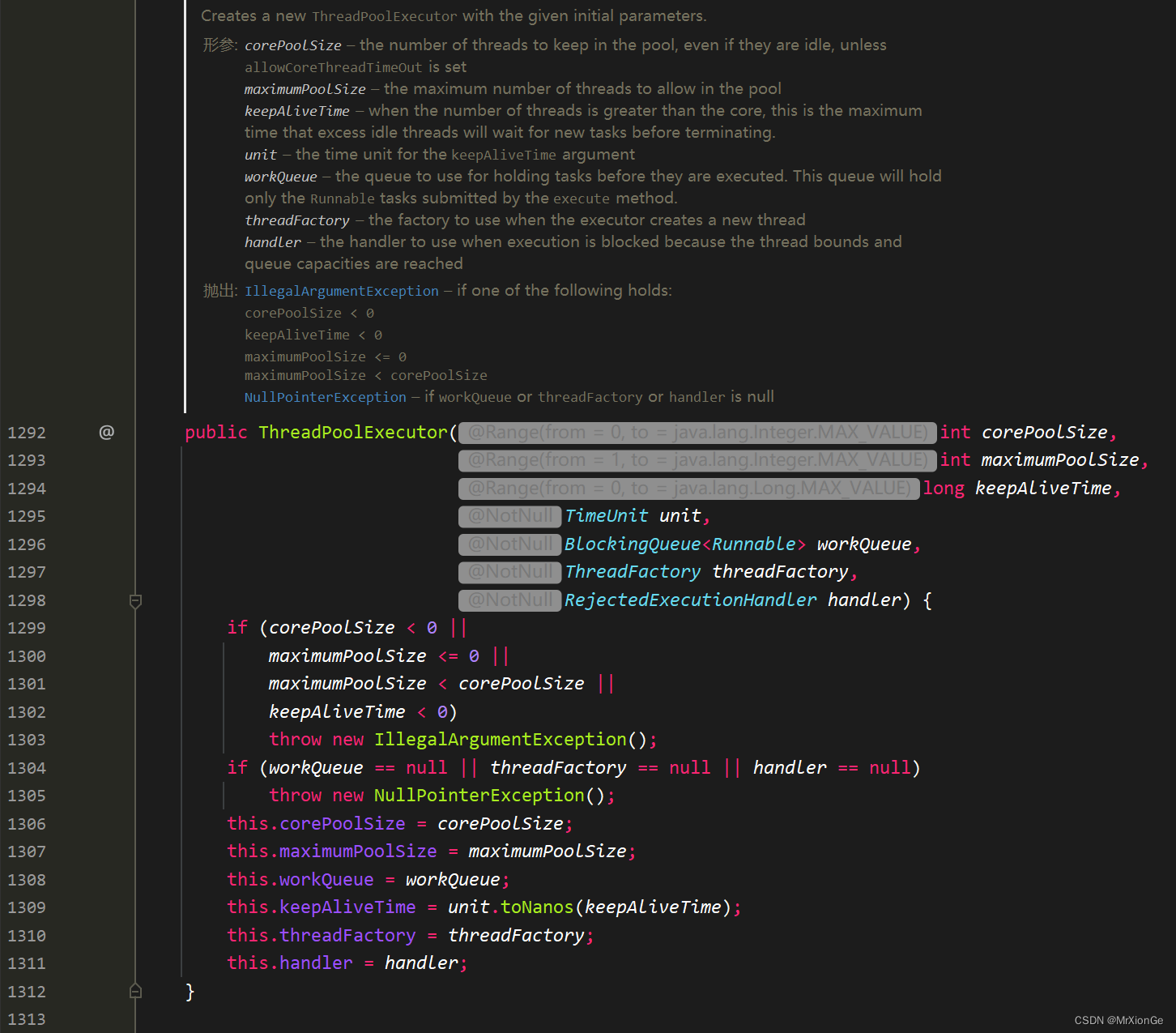Viewport: 1176px width, 1033px height.
Task: Click 'allowCoreThreadTimeOut' in the Javadoc
Action: point(334,67)
